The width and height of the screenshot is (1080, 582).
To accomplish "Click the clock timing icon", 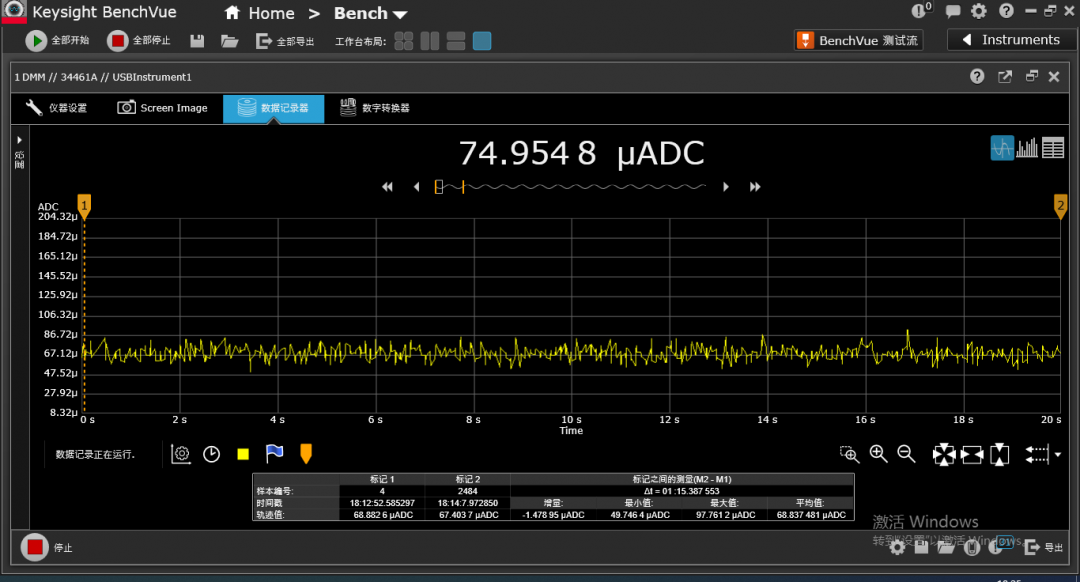I will click(212, 454).
